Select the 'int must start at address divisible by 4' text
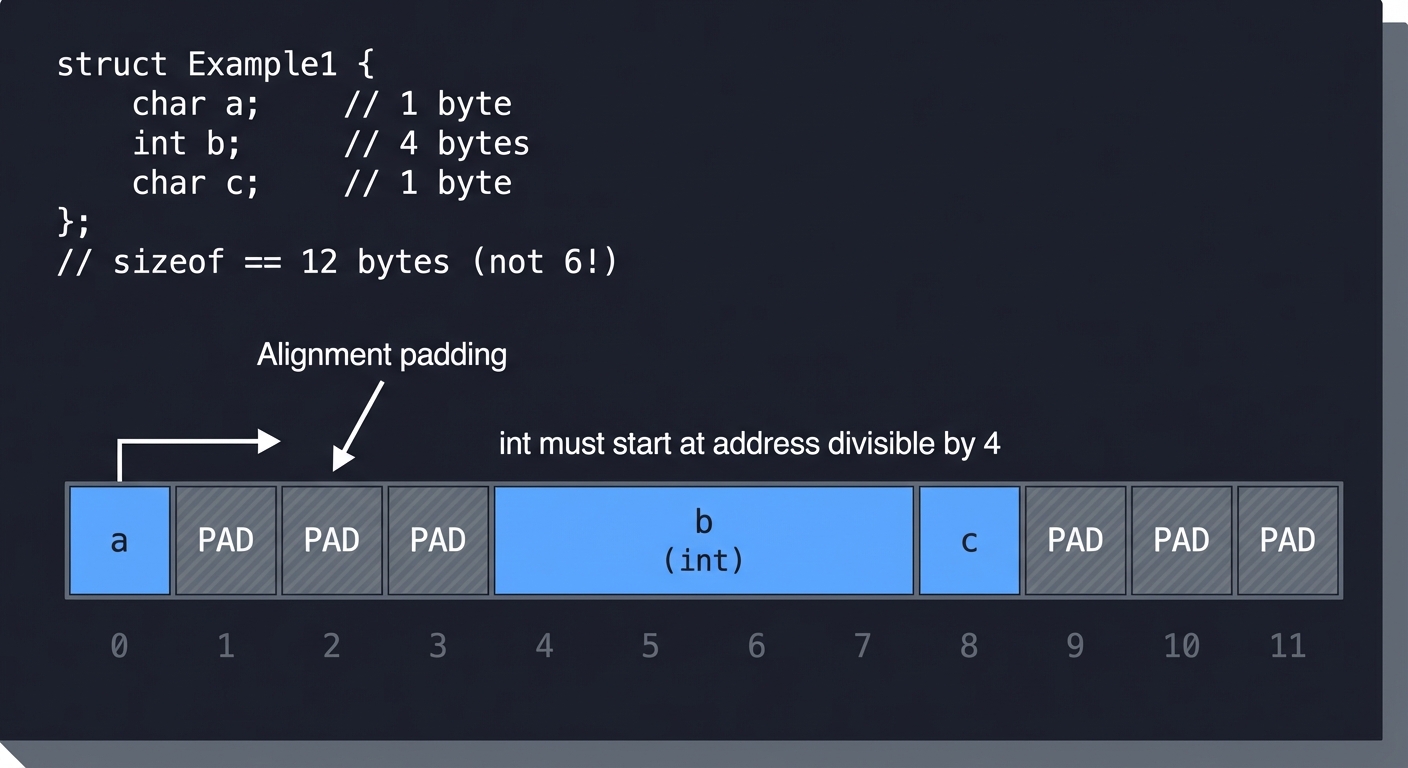The height and width of the screenshot is (768, 1408). [x=750, y=443]
